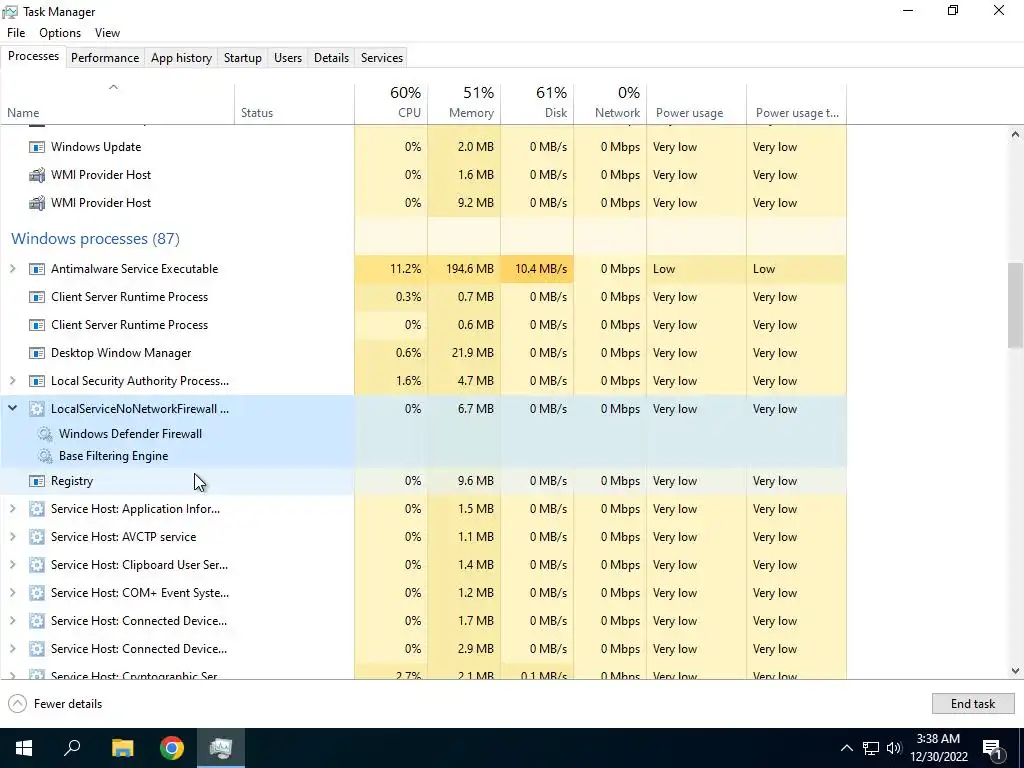Sort by the Memory column header
This screenshot has height=768, width=1024.
click(464, 103)
